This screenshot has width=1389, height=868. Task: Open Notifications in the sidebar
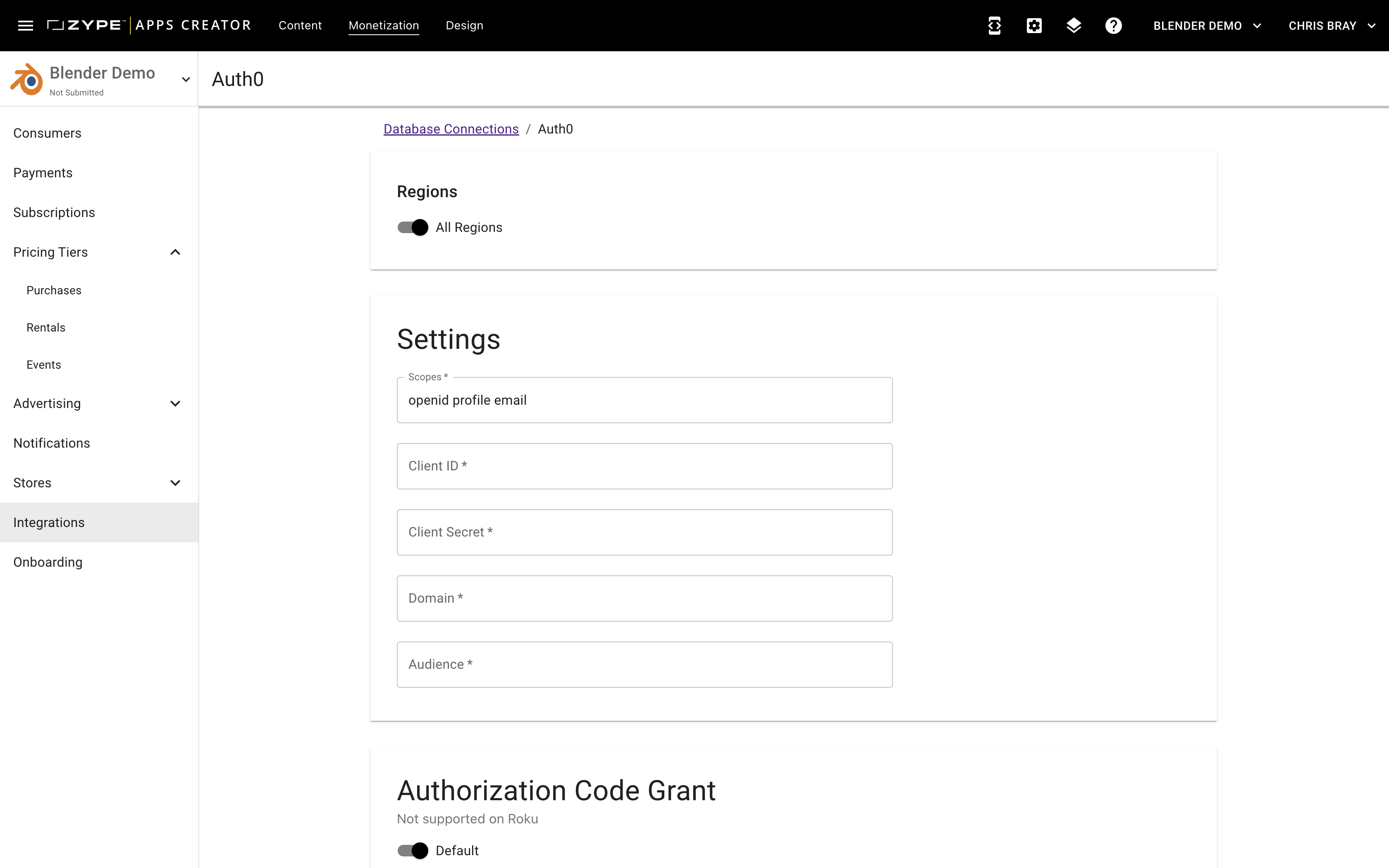click(99, 443)
